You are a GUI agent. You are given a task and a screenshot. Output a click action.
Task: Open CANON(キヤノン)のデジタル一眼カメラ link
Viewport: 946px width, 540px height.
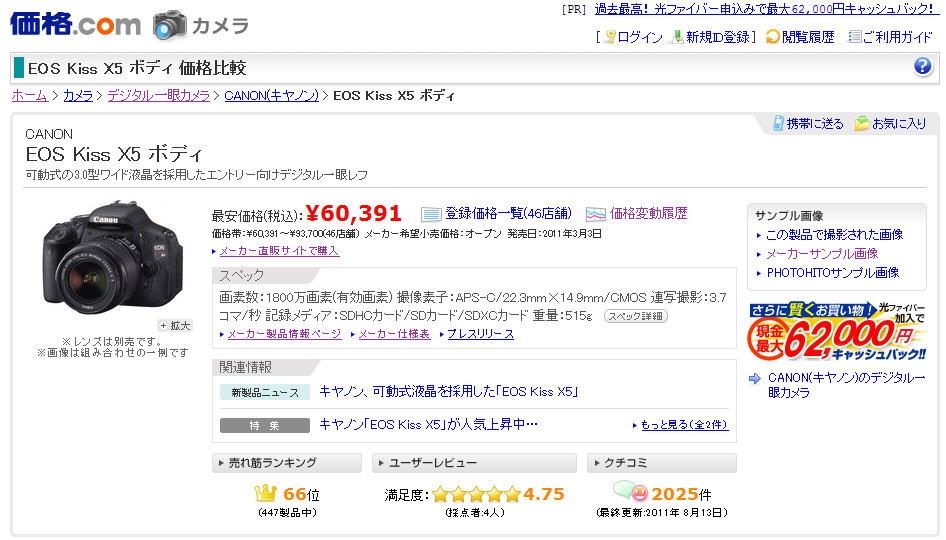point(846,385)
